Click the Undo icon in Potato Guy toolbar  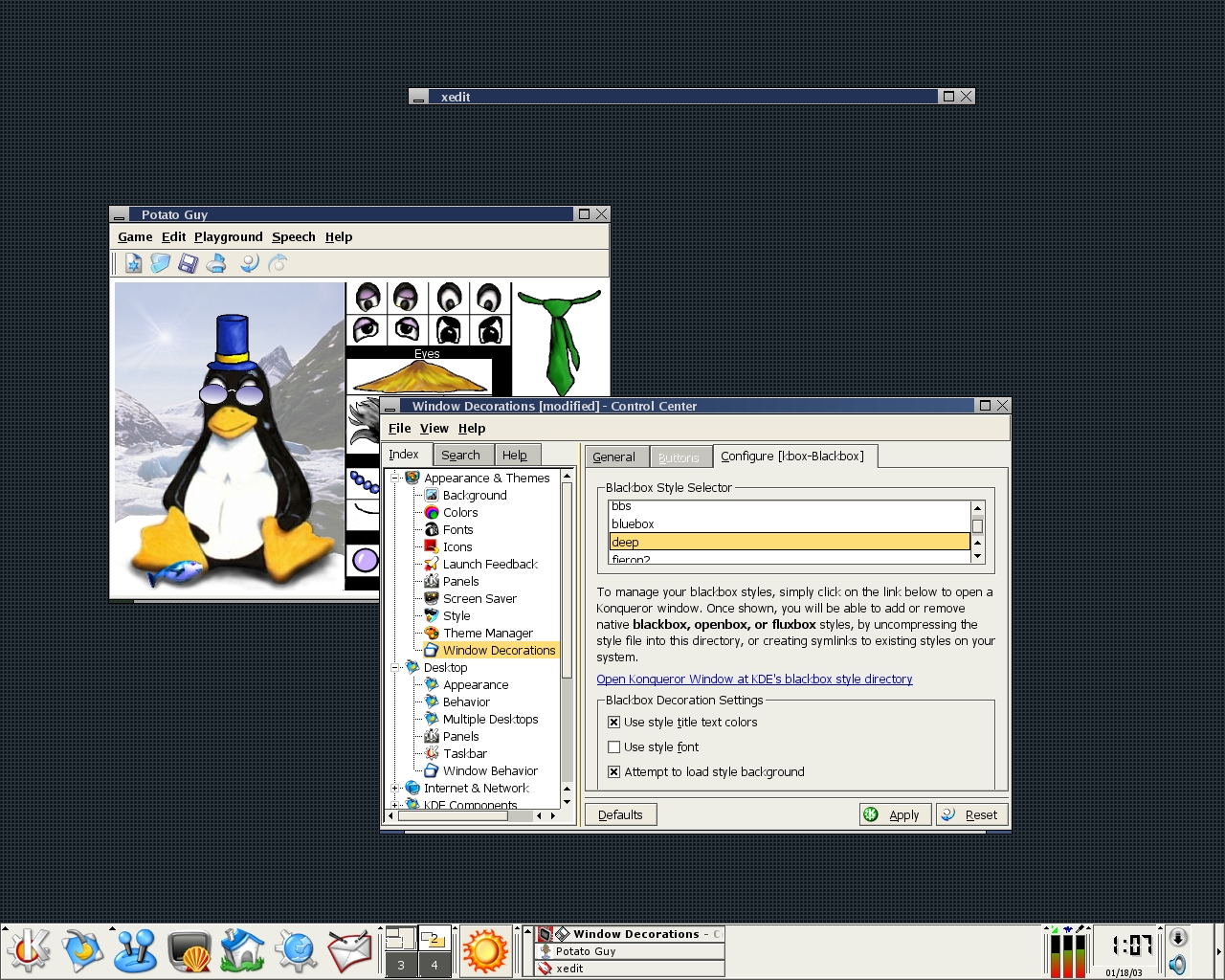[250, 263]
